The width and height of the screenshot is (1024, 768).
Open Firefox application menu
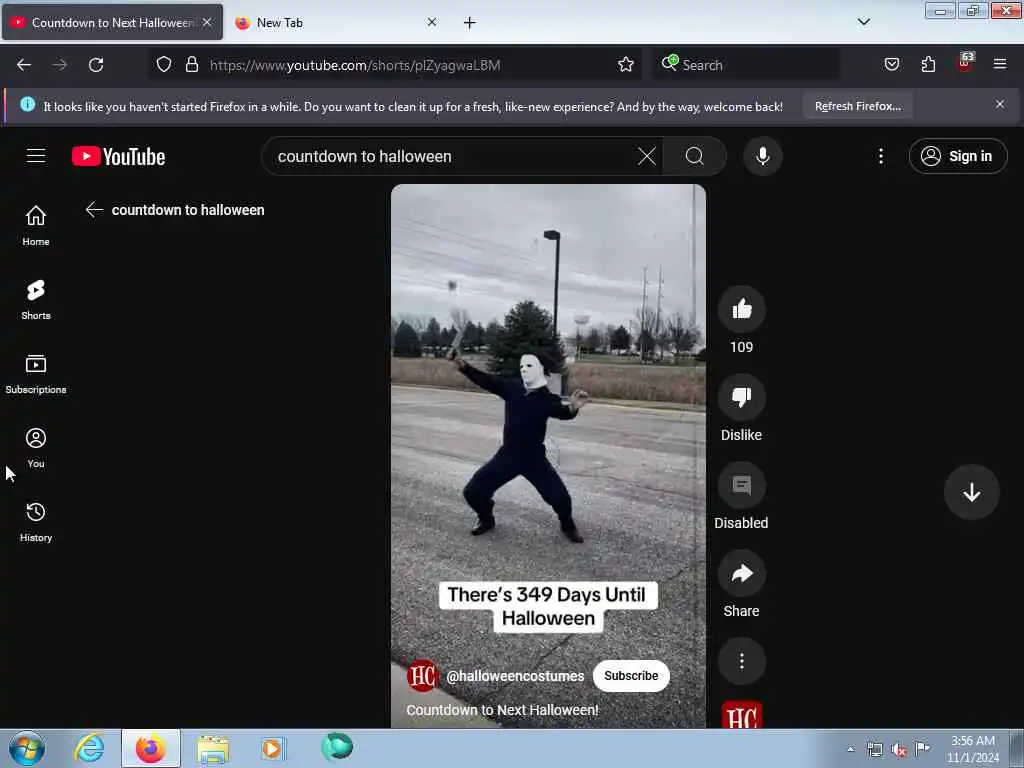(x=1000, y=65)
